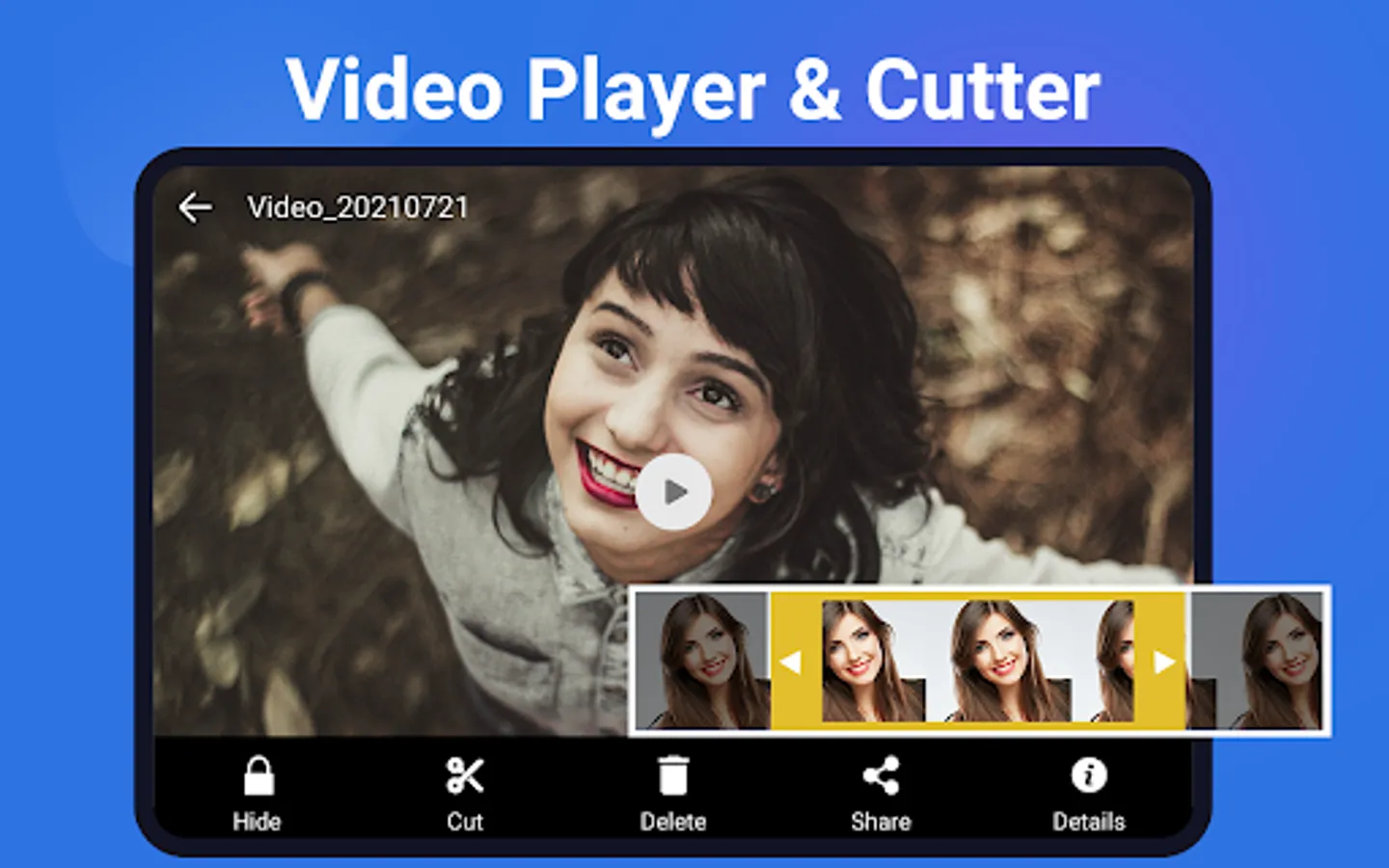Select the right trim handle arrow
1389x868 pixels.
coord(1164,663)
